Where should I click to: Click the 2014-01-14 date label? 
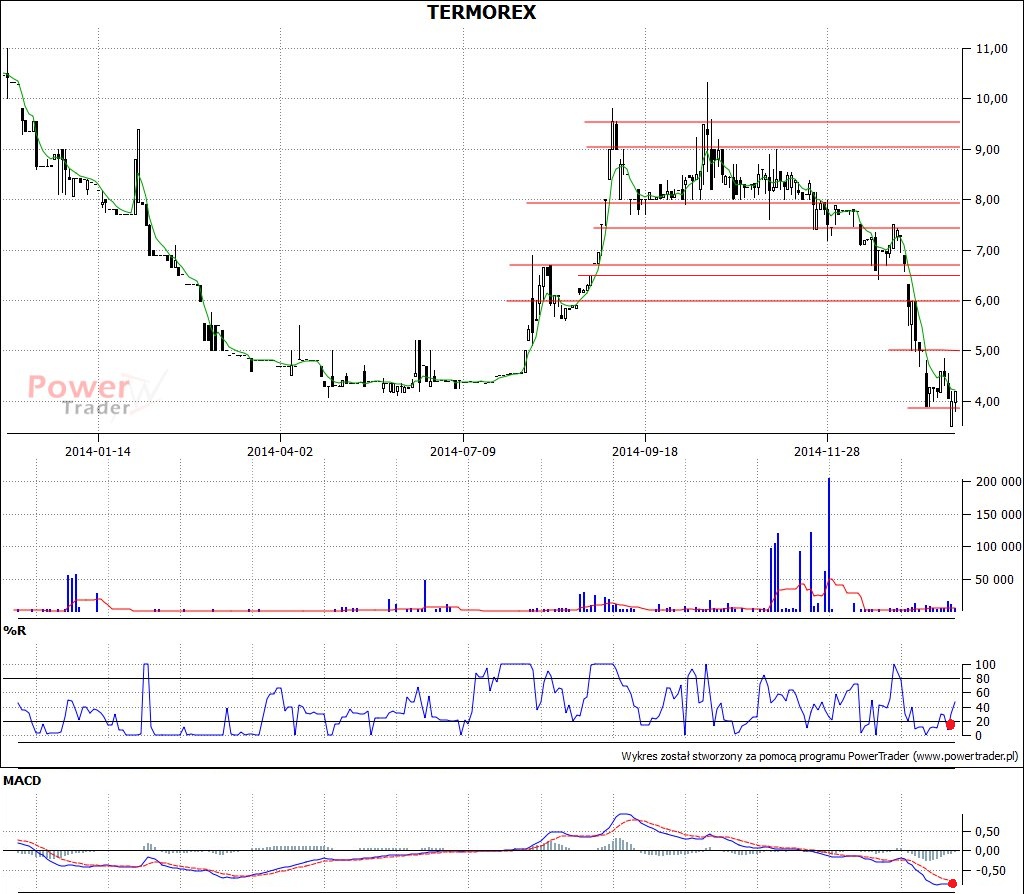tap(98, 451)
